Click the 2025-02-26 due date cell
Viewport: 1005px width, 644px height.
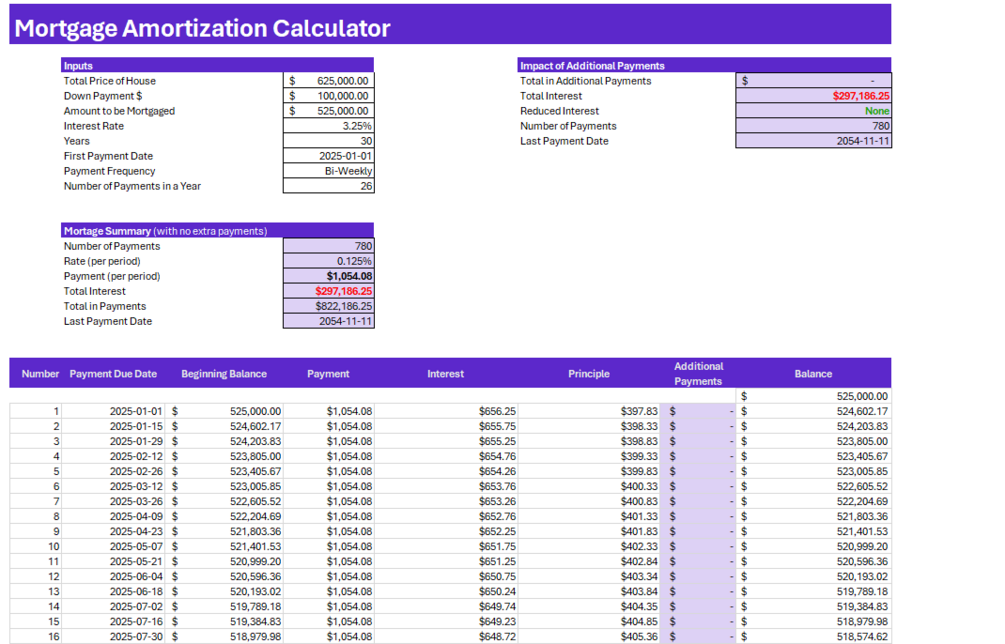click(x=114, y=471)
